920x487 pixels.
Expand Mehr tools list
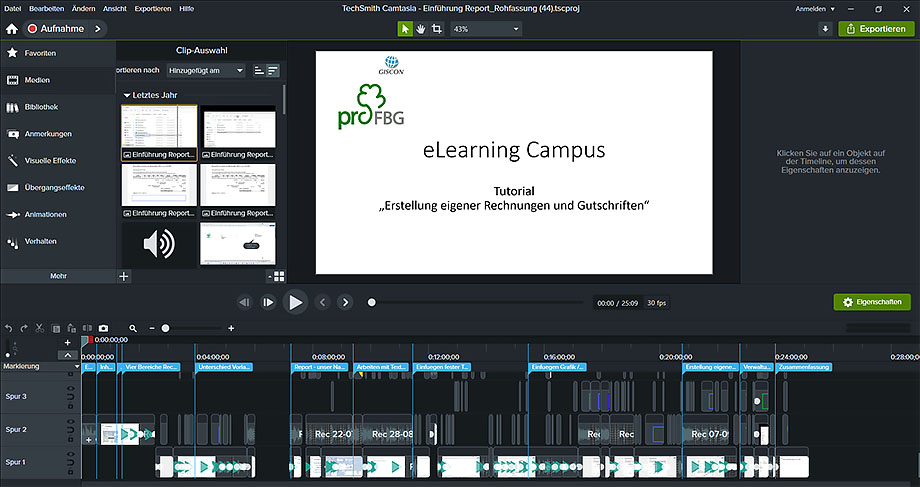click(x=58, y=276)
